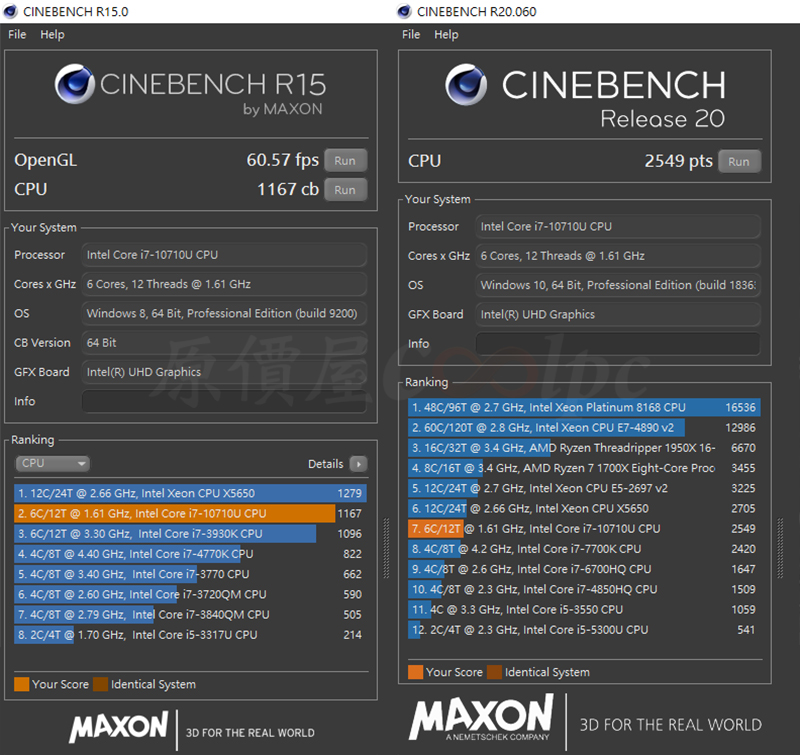The width and height of the screenshot is (800, 755).
Task: Click the MAXON logo in R20 window
Action: point(481,717)
